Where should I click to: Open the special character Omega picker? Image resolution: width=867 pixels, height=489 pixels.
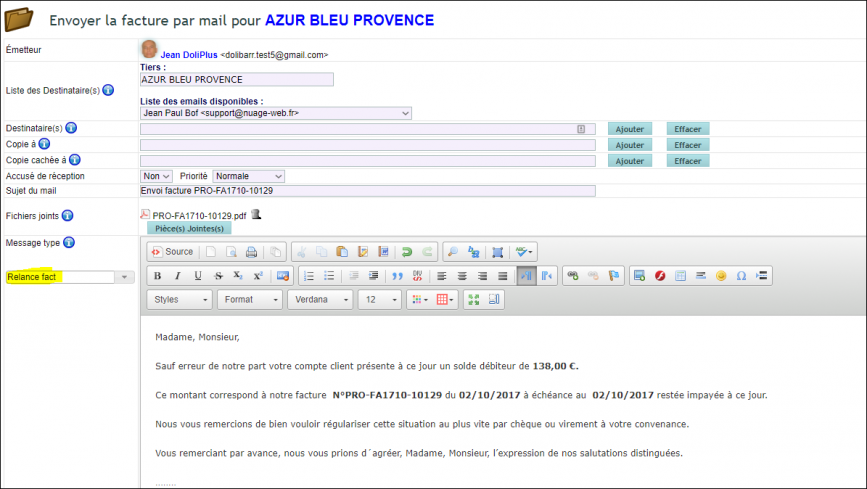click(741, 275)
